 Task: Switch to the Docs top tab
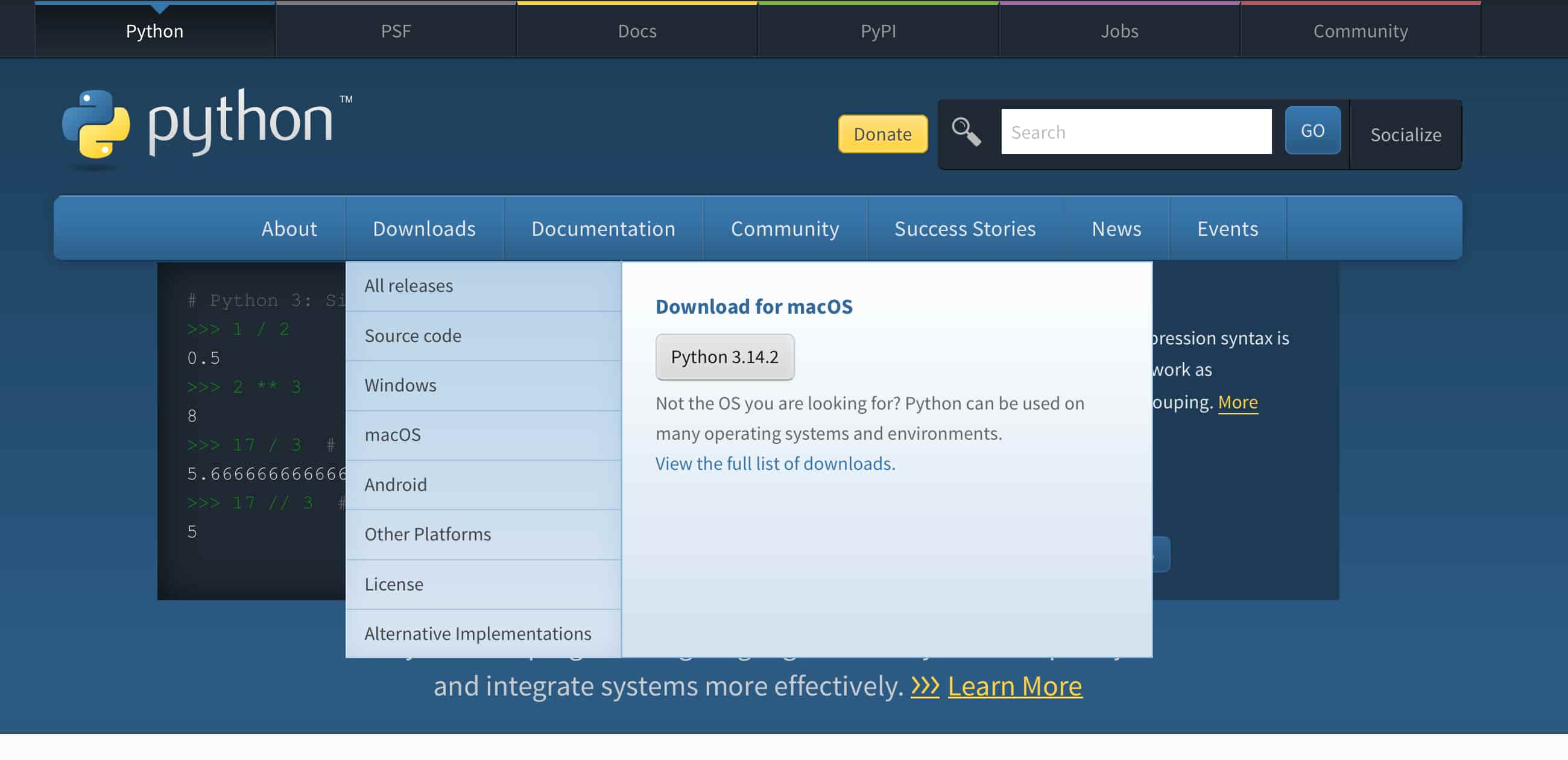[x=637, y=30]
